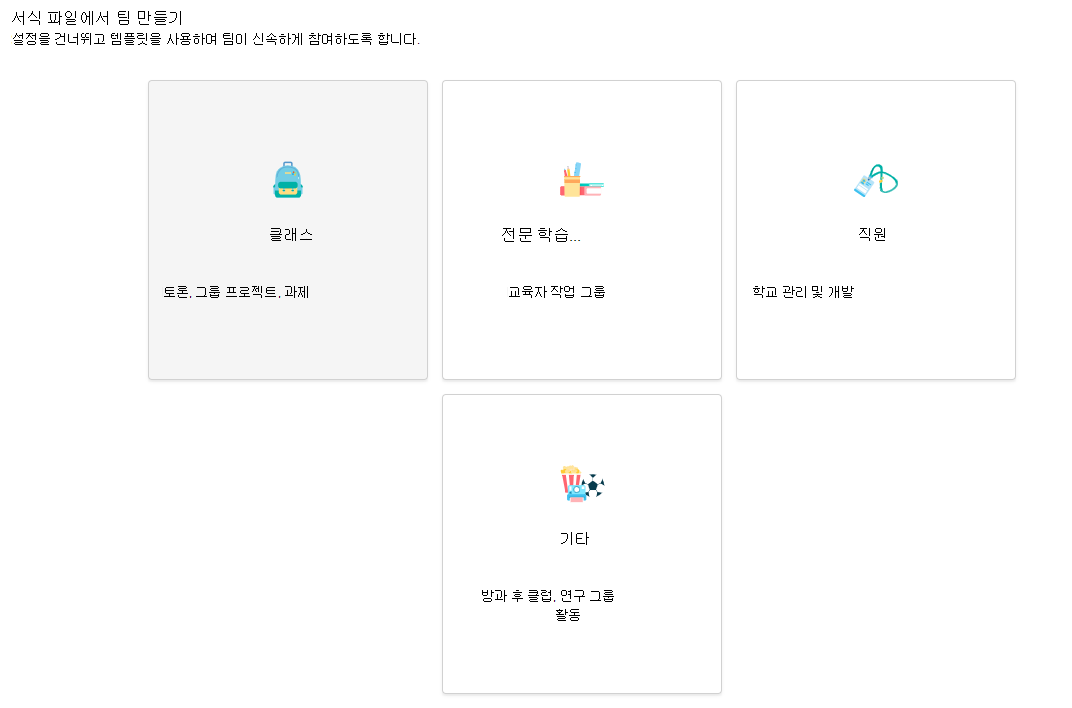Image resolution: width=1072 pixels, height=708 pixels.
Task: Click the '서식 파일에서 팀 만들기' heading
Action: 97,17
